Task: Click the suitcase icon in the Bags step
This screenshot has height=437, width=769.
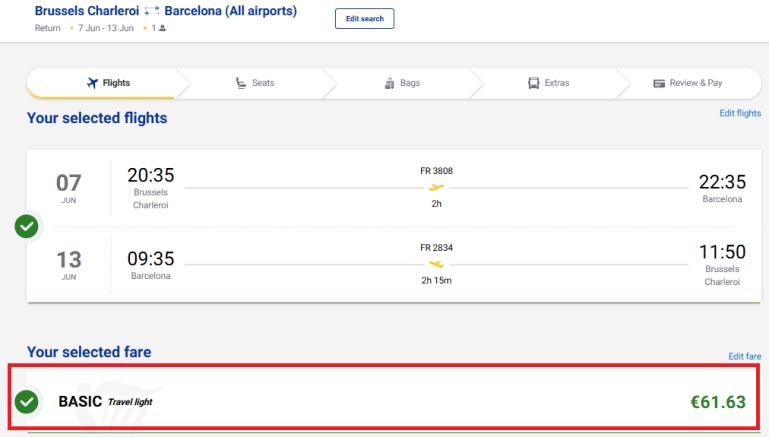Action: 390,83
